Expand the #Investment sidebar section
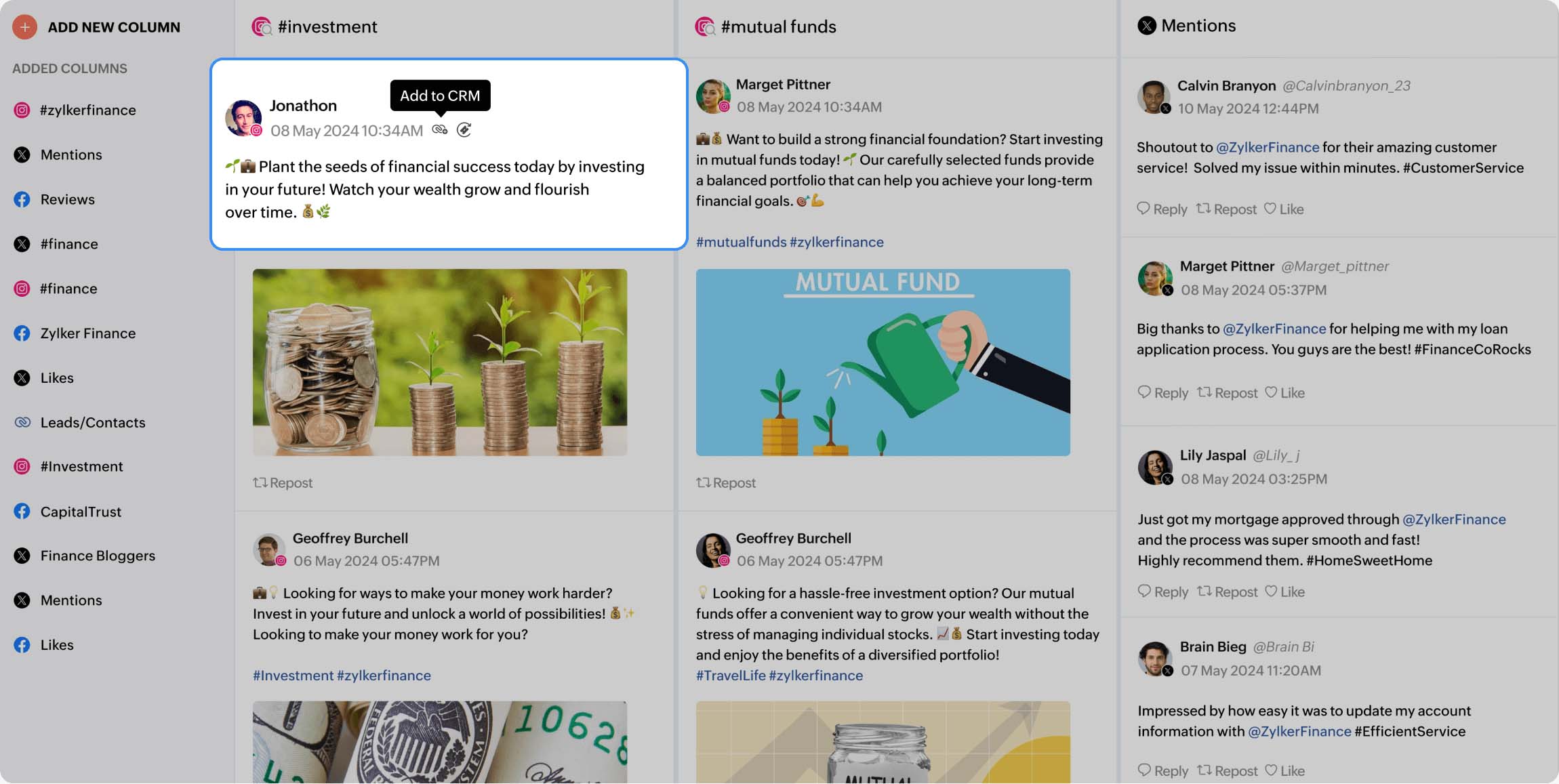This screenshot has height=784, width=1559. click(x=80, y=466)
